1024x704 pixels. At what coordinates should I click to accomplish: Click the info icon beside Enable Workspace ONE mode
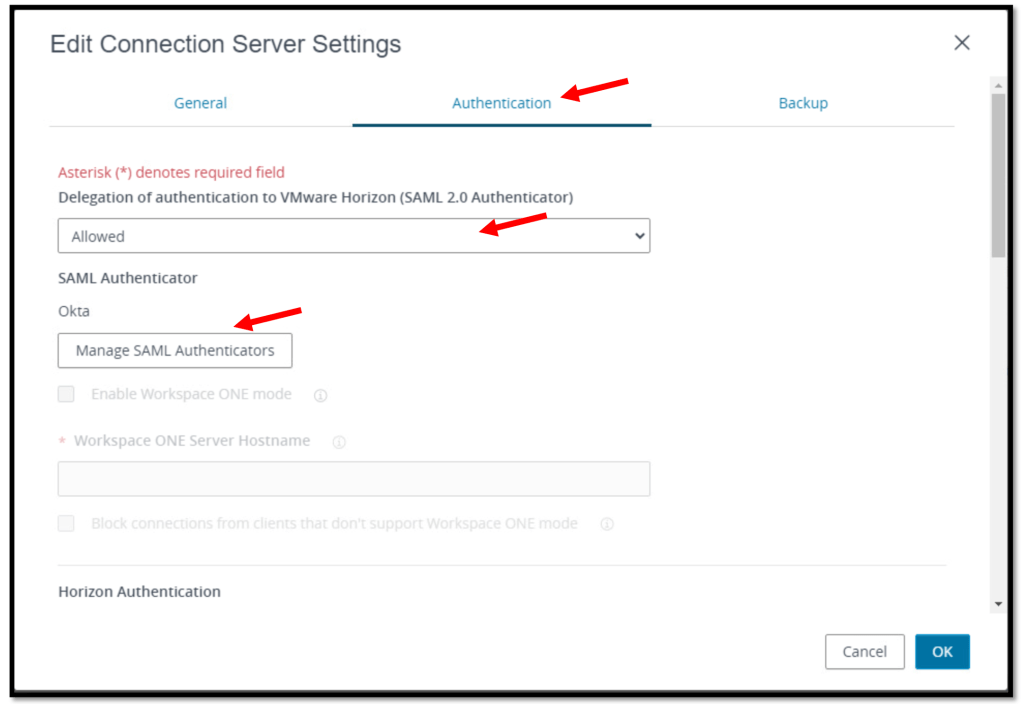click(x=321, y=395)
